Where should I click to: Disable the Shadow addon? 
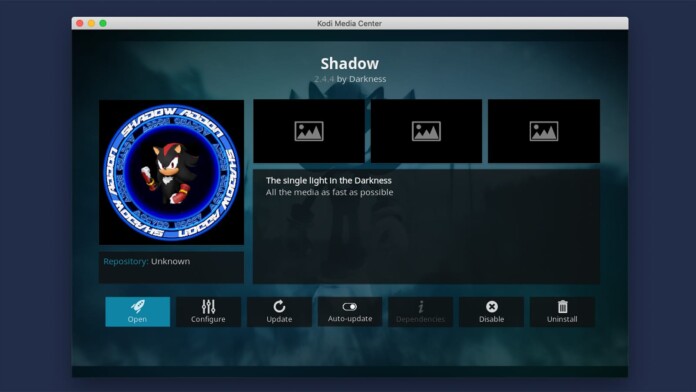[x=491, y=312]
